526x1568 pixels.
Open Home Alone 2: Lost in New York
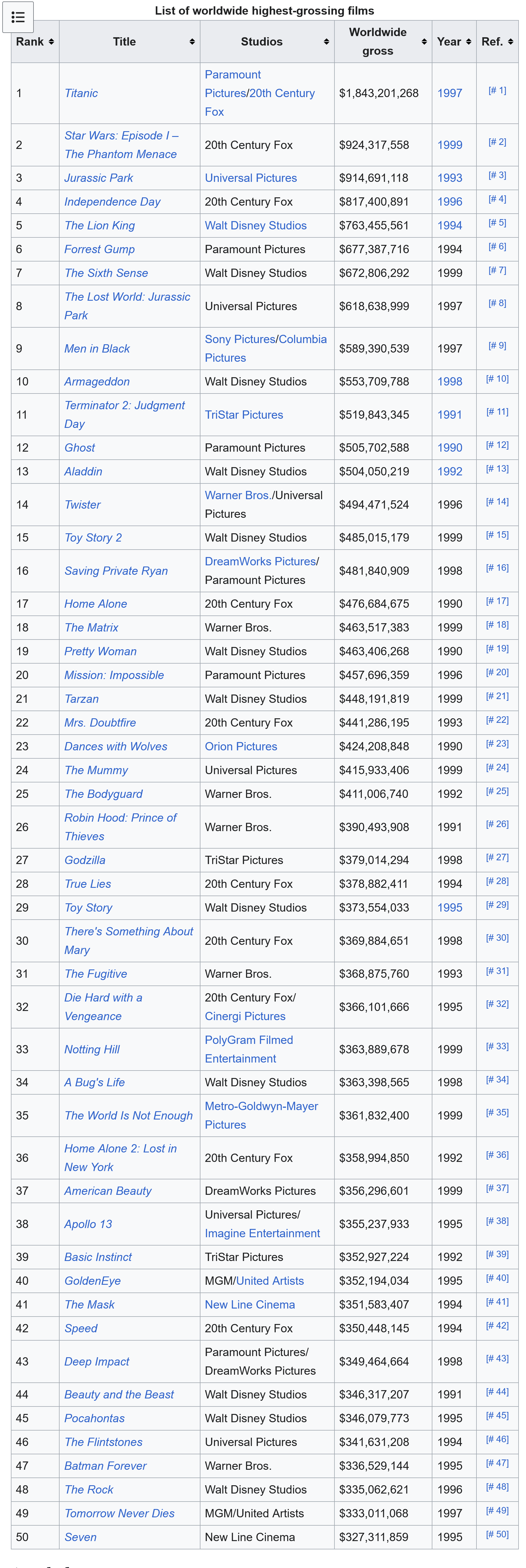click(121, 1158)
